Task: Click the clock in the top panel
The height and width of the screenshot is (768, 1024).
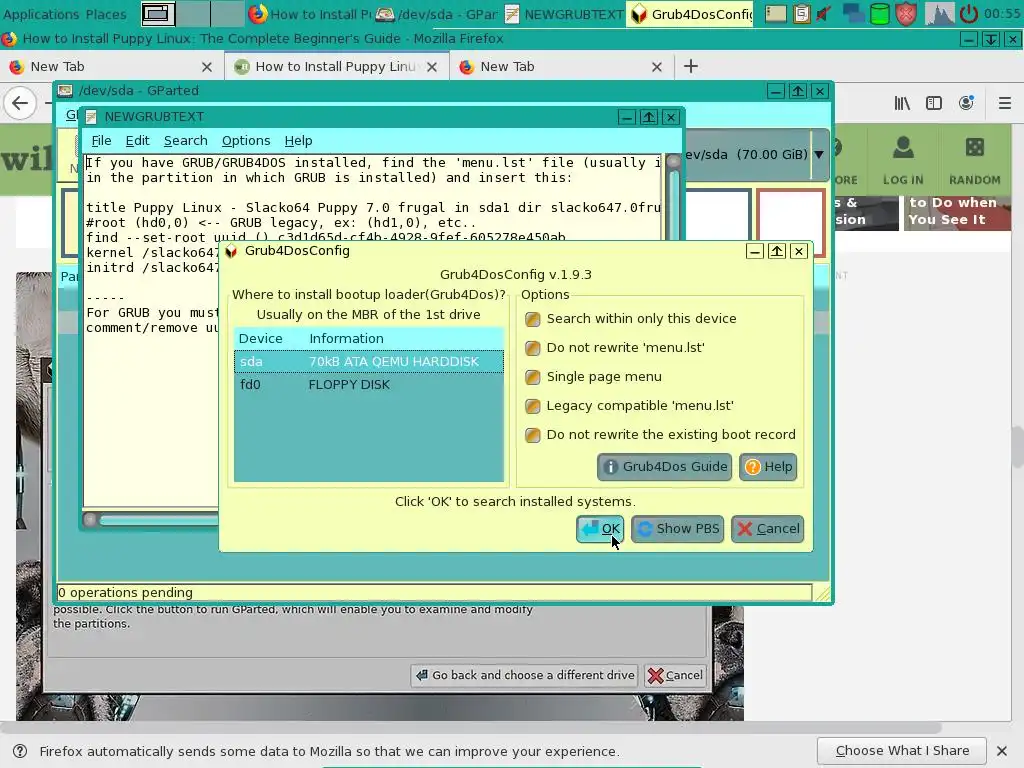Action: (1002, 14)
